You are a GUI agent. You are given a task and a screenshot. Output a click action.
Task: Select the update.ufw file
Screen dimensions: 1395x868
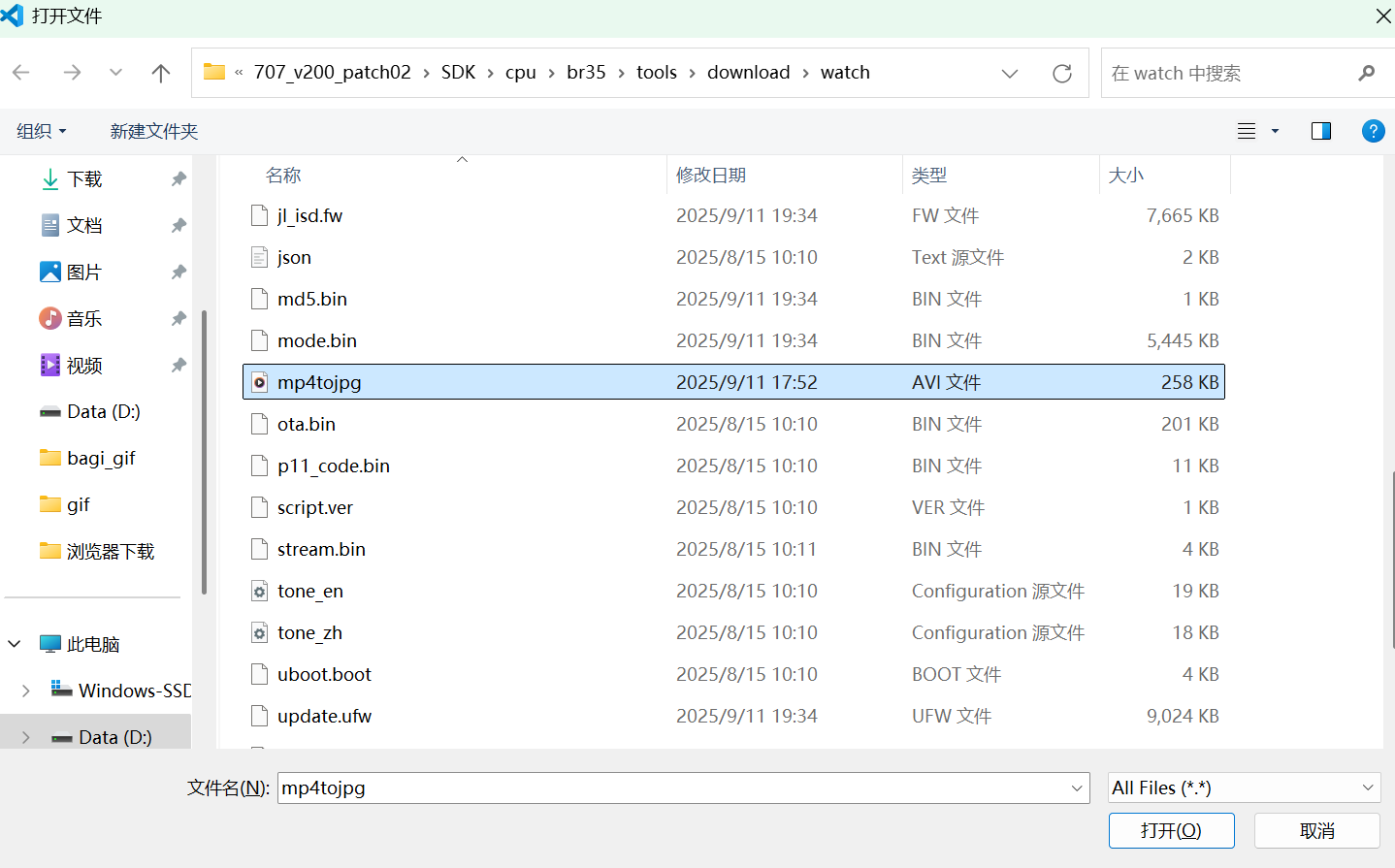(733, 716)
